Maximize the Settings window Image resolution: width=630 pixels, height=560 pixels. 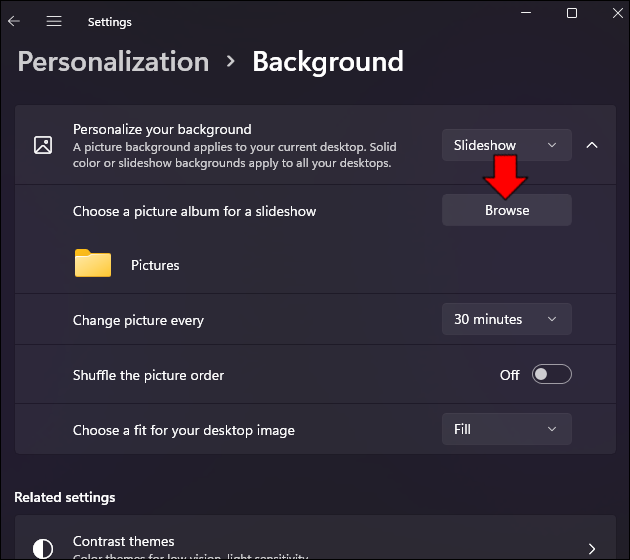571,13
